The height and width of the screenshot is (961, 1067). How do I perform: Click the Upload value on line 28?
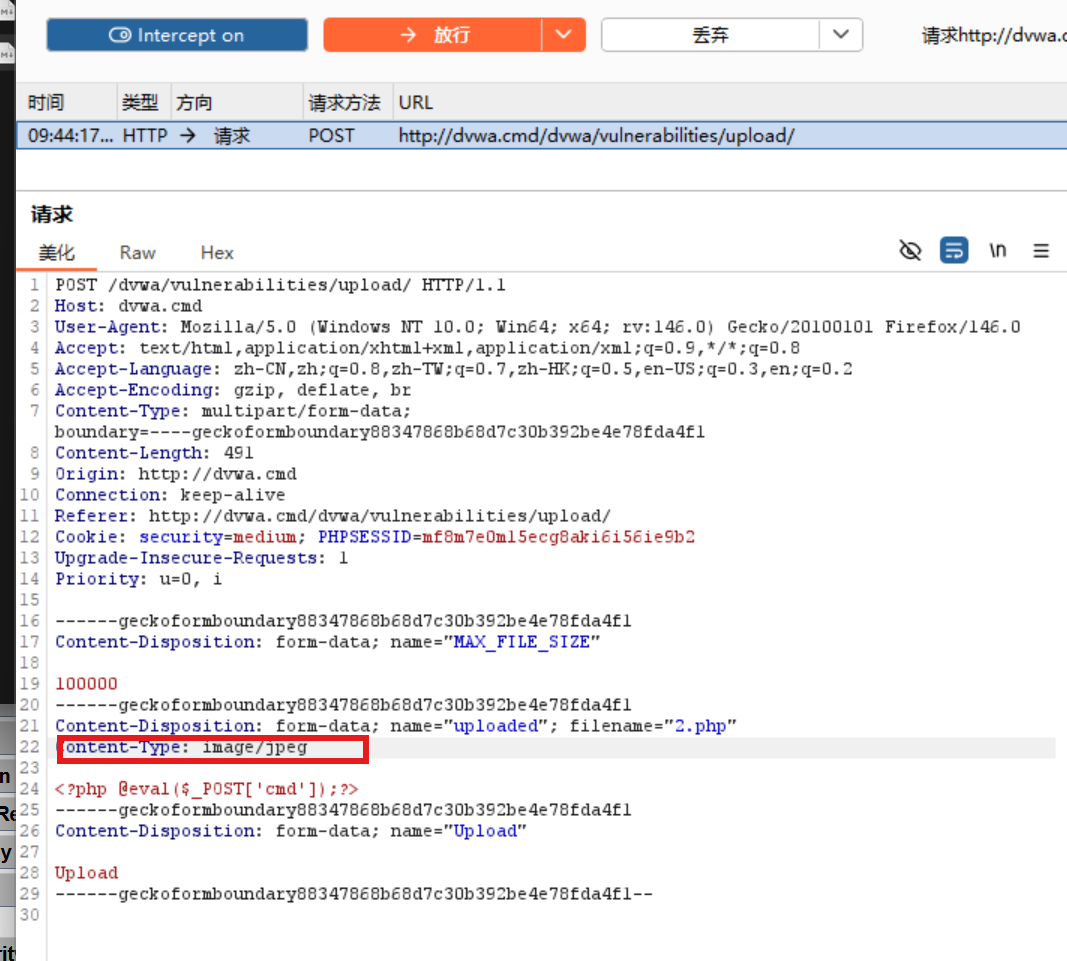[86, 873]
